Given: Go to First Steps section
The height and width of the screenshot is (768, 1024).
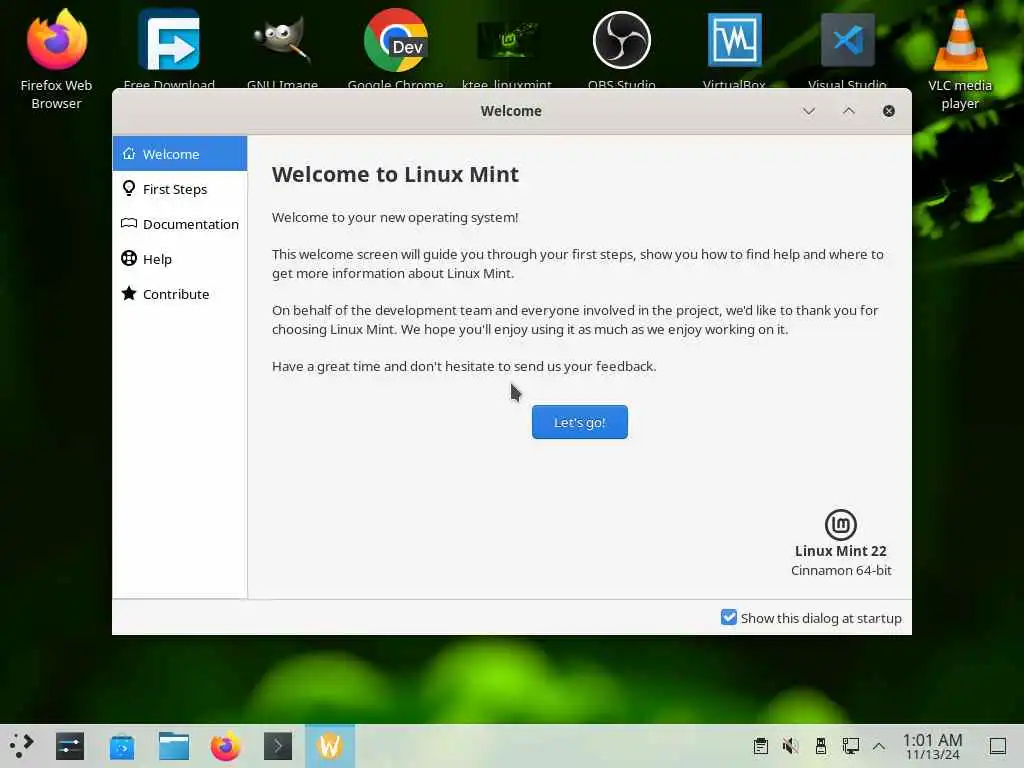Looking at the screenshot, I should click(x=180, y=189).
